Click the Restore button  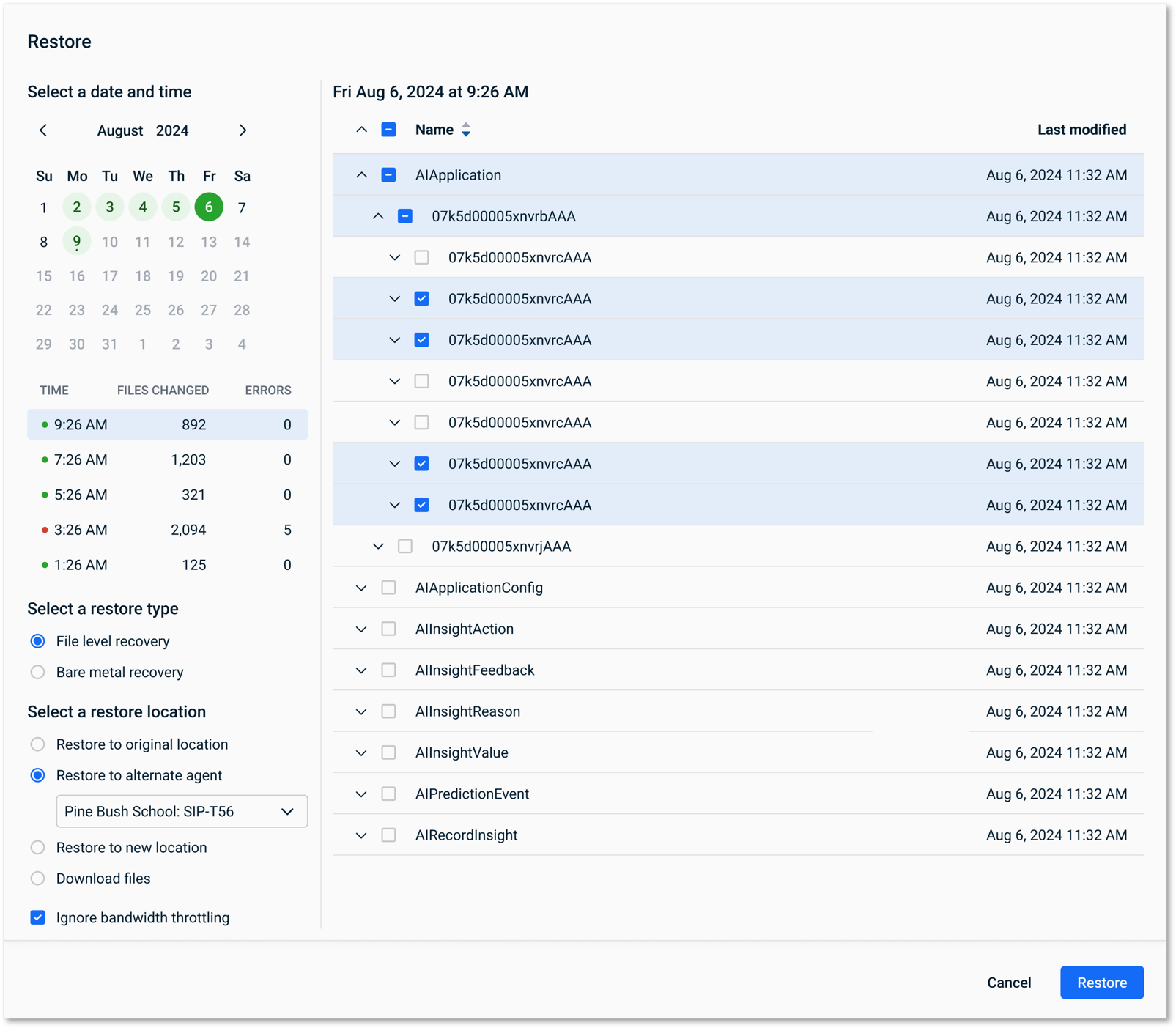pyautogui.click(x=1101, y=982)
